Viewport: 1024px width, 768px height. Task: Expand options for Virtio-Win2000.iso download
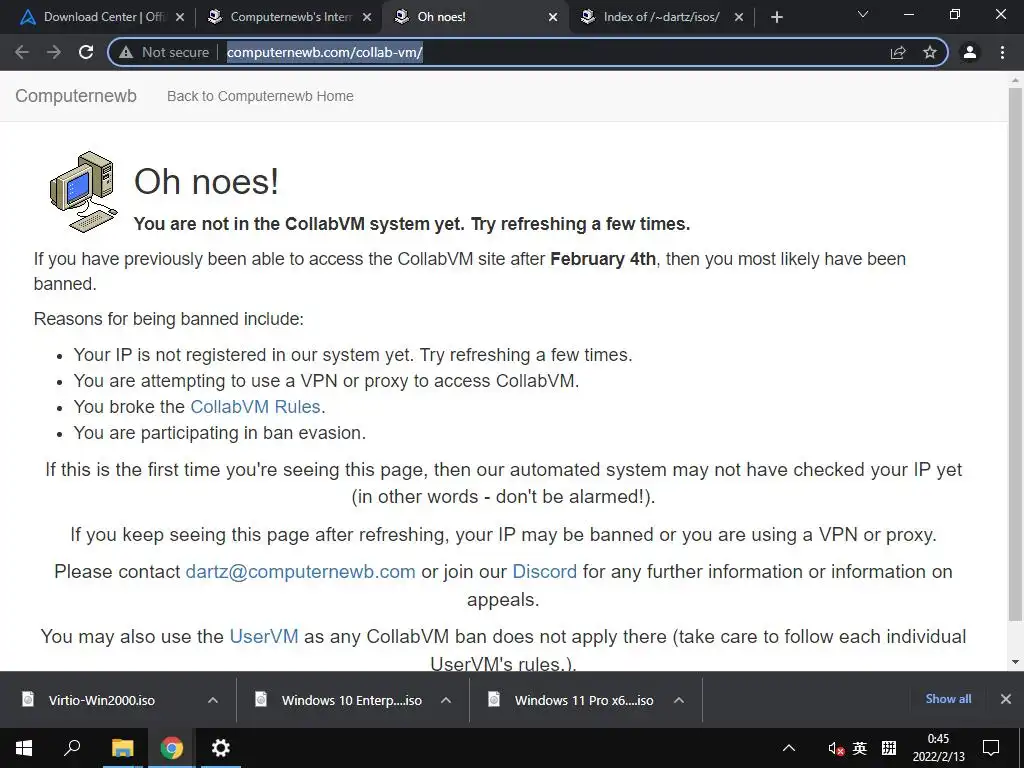[x=213, y=700]
